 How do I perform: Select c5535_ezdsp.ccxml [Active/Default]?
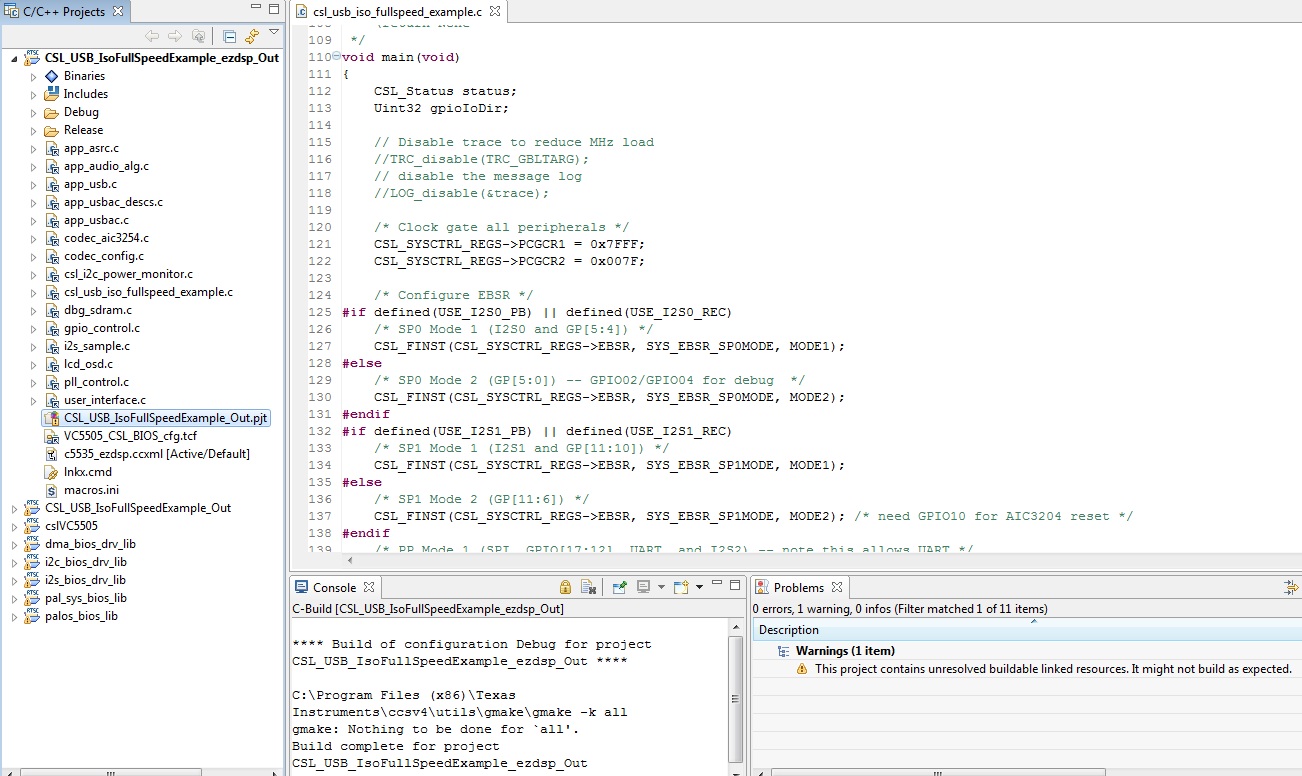[156, 454]
